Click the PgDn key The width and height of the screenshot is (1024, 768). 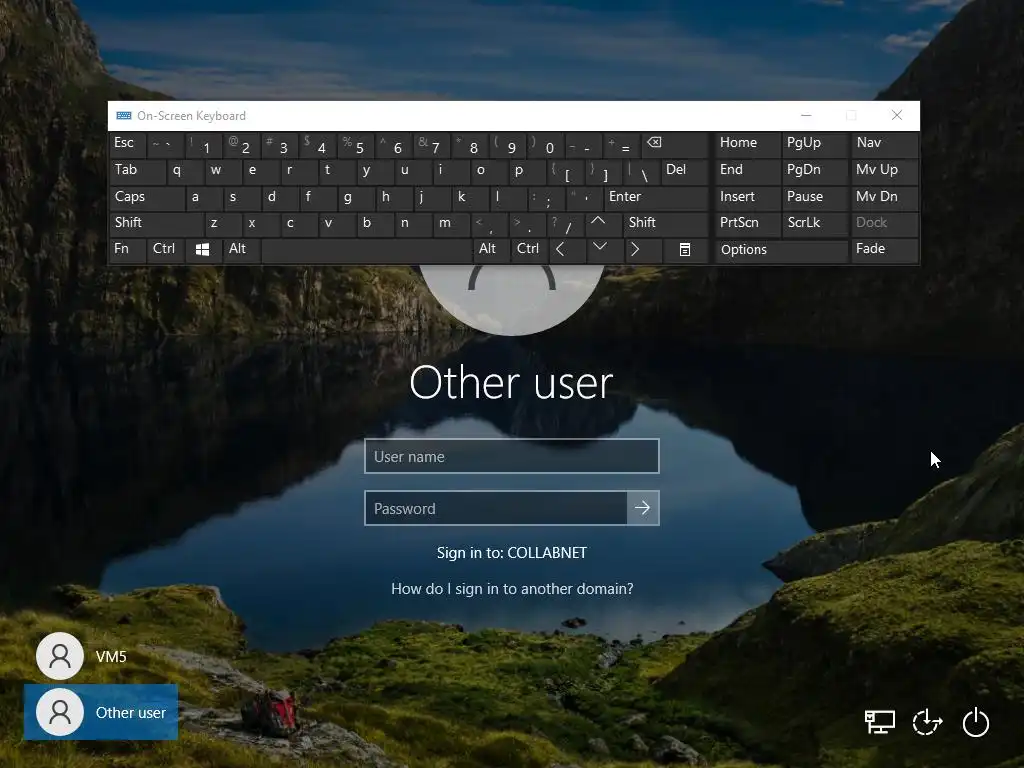point(815,171)
